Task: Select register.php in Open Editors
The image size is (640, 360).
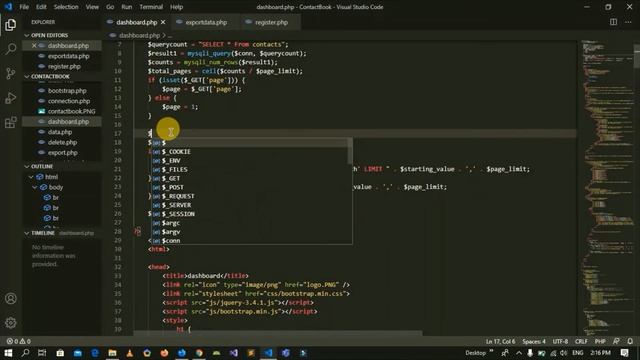Action: [x=62, y=67]
